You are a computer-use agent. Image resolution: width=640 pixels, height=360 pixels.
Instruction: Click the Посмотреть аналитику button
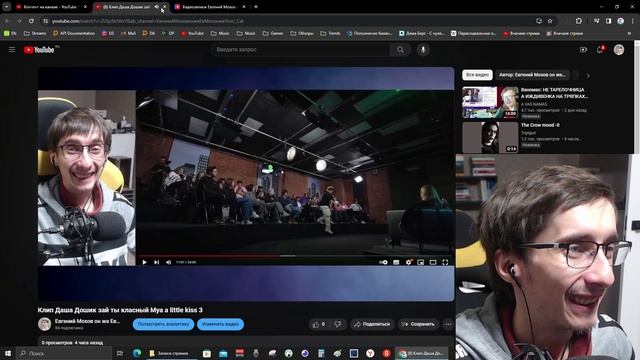tap(163, 324)
